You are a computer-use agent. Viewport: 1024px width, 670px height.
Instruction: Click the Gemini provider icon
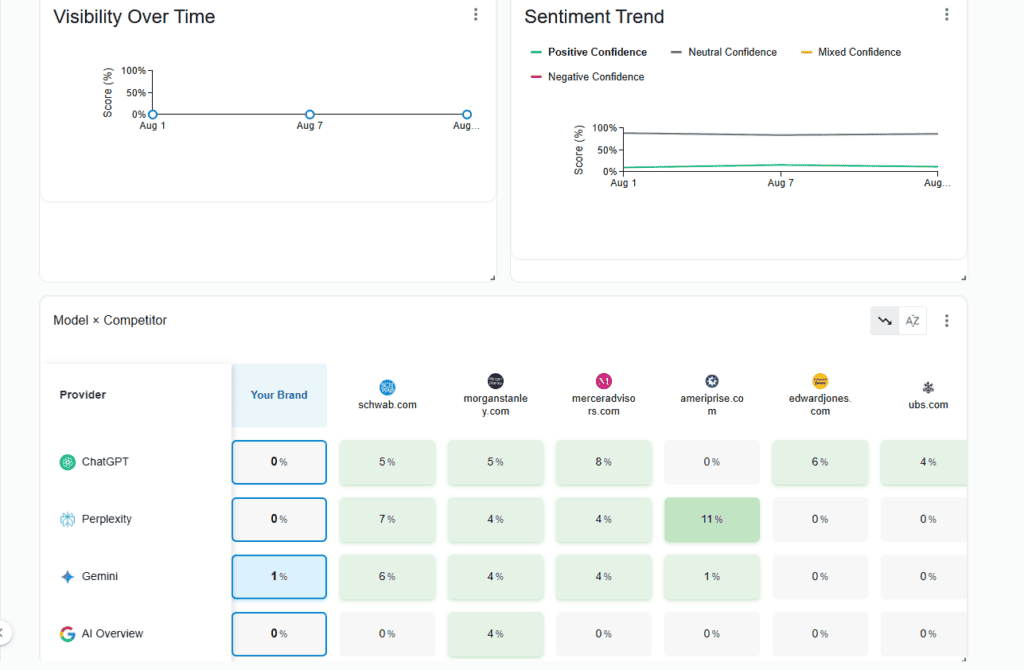67,577
